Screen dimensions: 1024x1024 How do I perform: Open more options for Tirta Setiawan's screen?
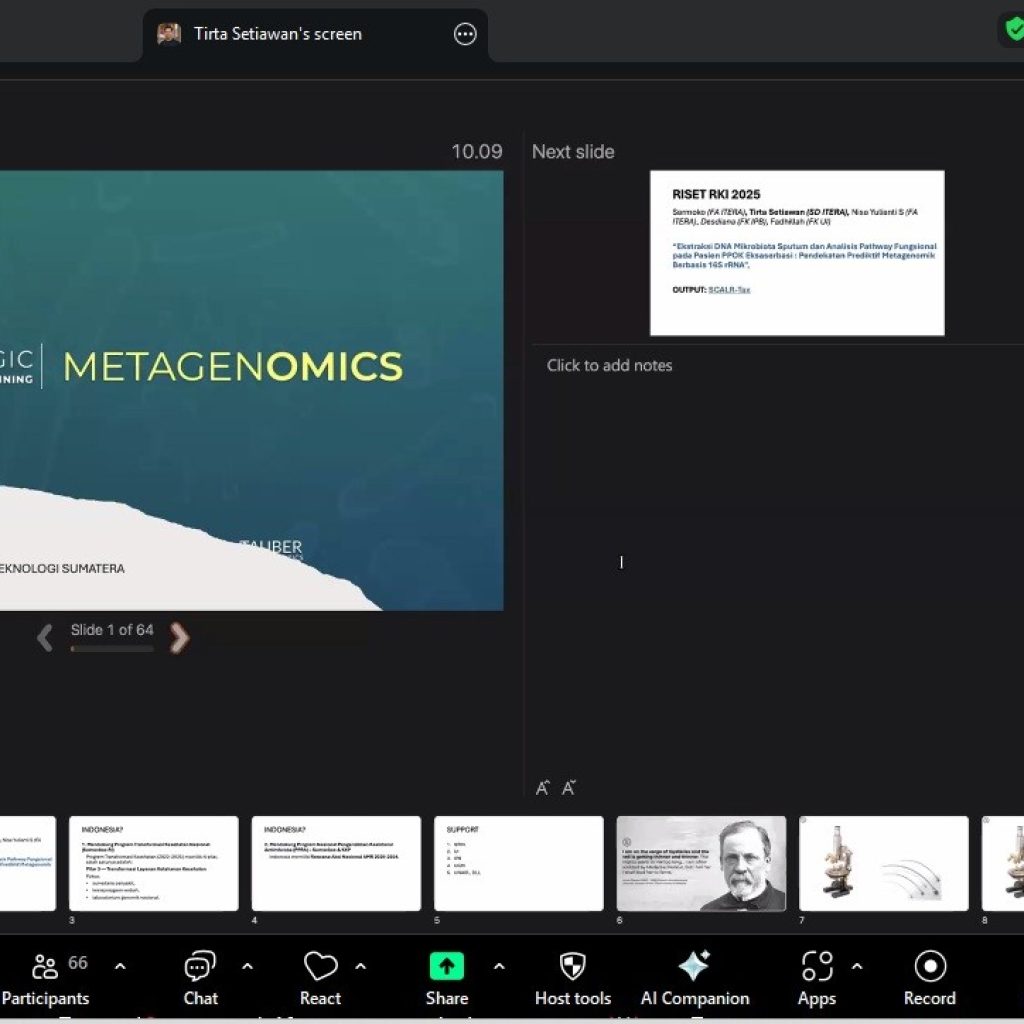pos(465,34)
